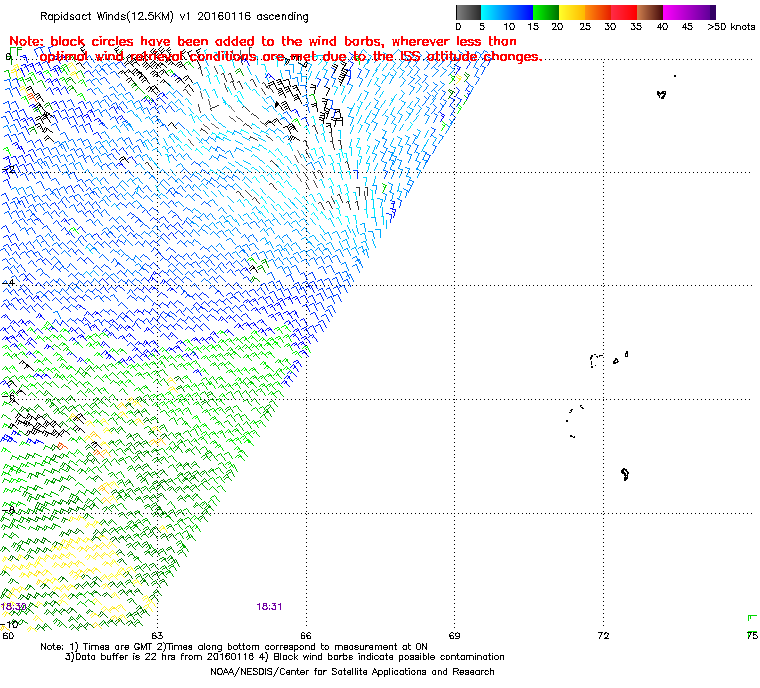Click the '63' longitude axis label

(x=157, y=635)
